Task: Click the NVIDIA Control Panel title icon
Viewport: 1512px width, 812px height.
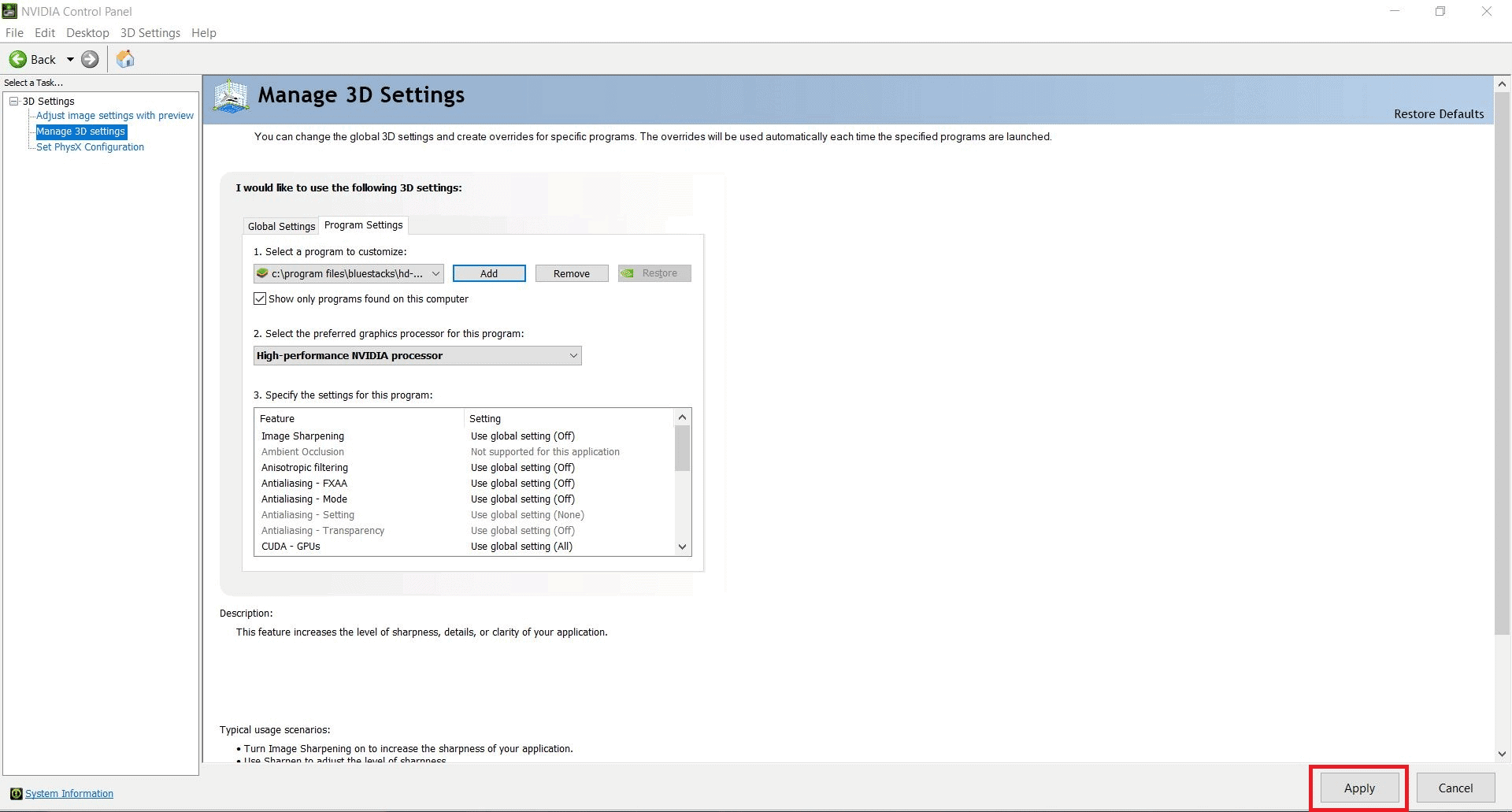Action: [x=9, y=11]
